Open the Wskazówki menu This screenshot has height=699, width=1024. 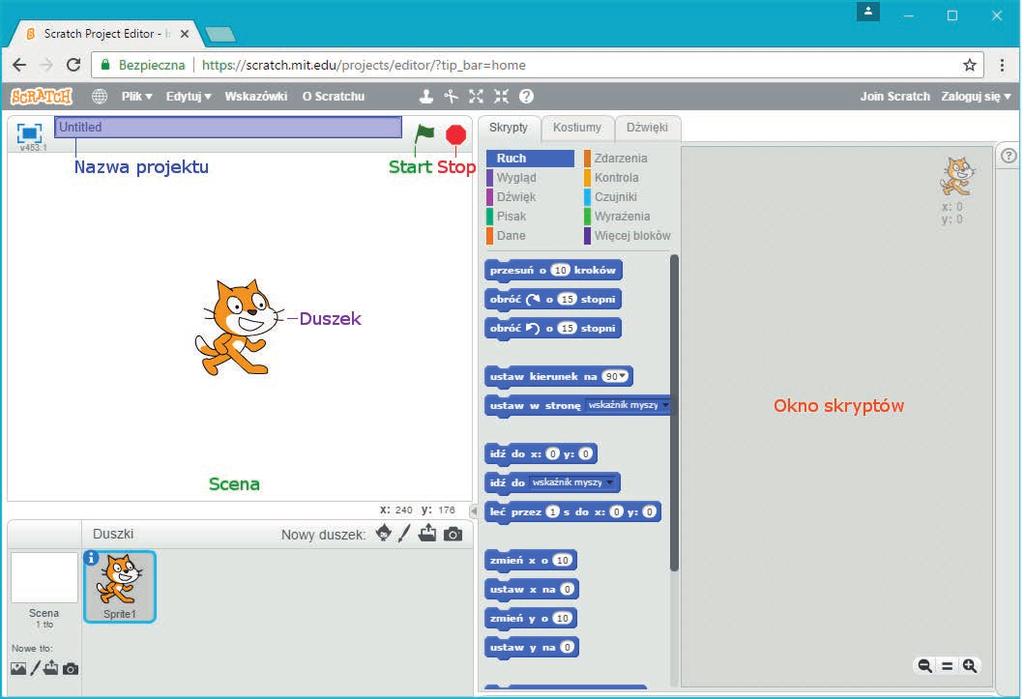[x=255, y=96]
